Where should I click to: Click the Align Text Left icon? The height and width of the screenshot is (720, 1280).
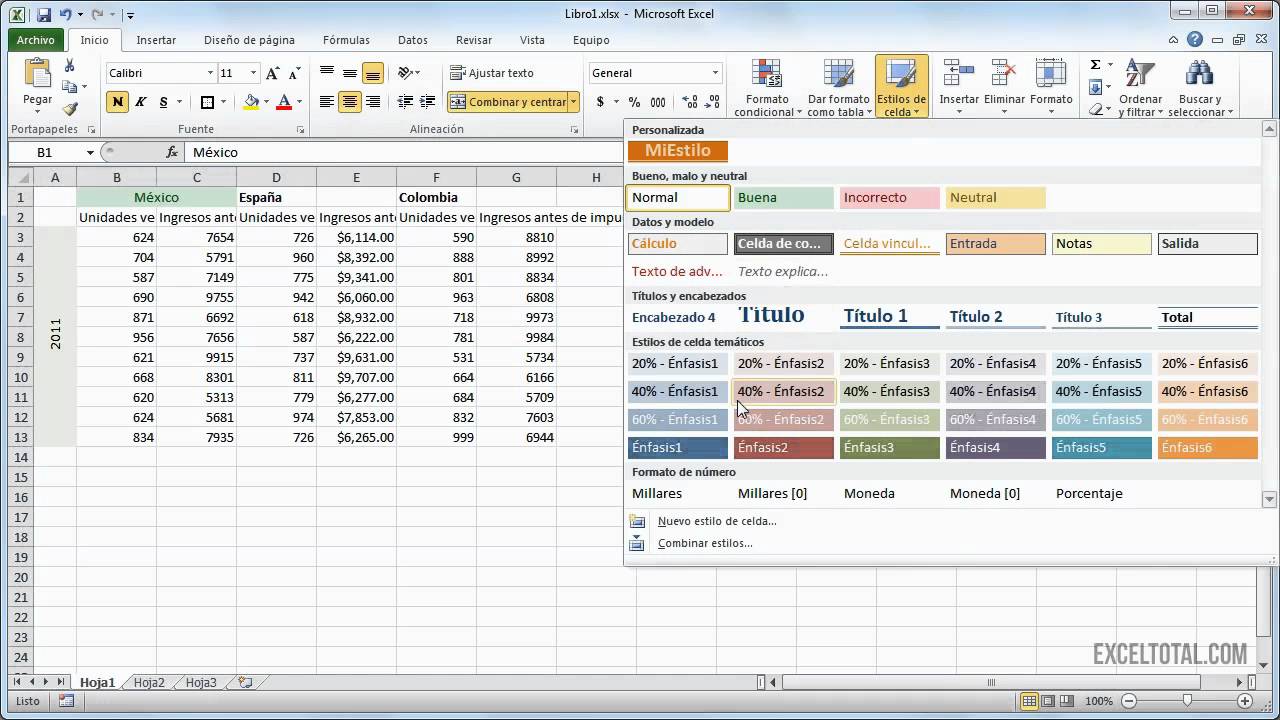(x=327, y=102)
